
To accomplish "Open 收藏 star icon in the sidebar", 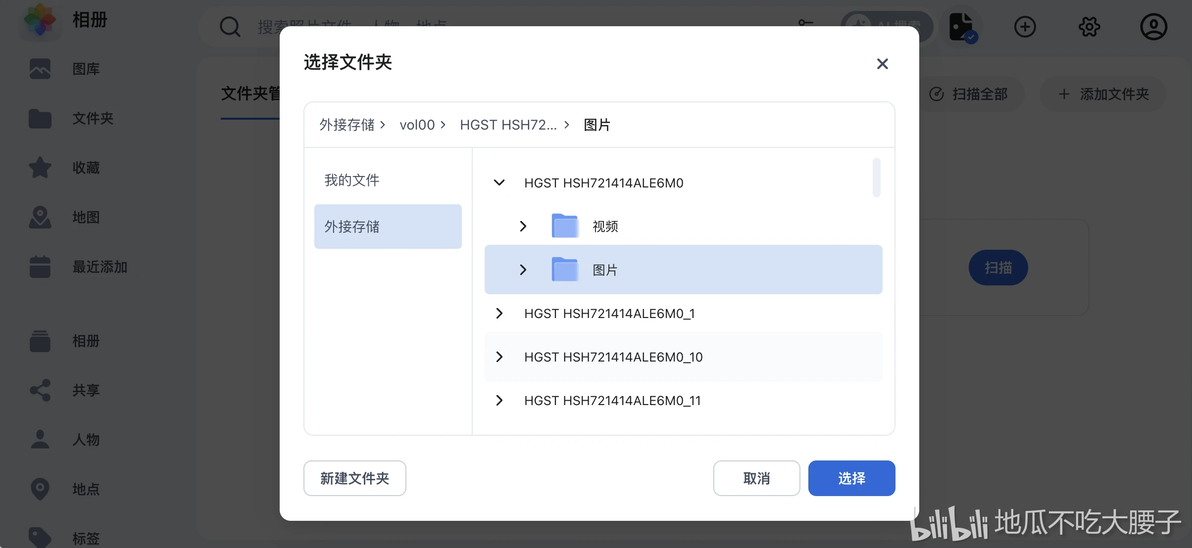I will 40,168.
